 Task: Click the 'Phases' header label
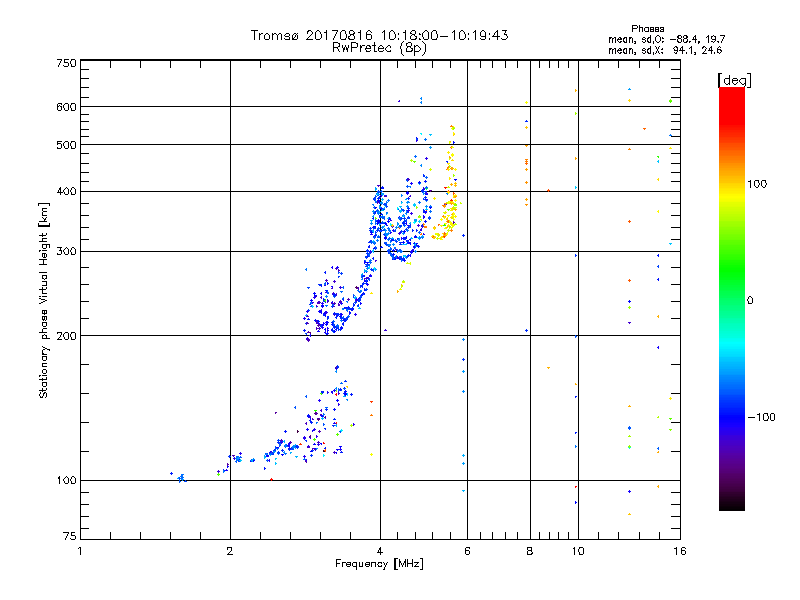pos(647,29)
